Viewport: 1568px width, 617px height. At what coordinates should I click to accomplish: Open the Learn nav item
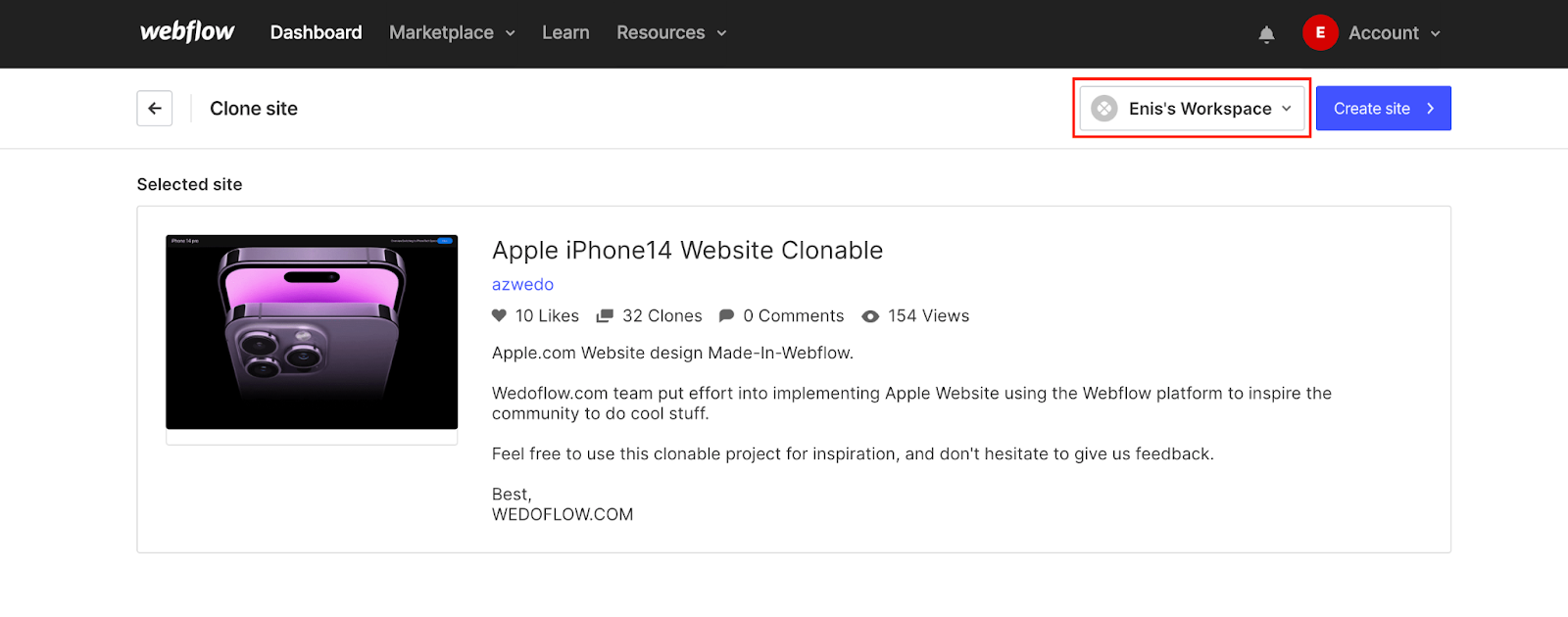coord(565,32)
